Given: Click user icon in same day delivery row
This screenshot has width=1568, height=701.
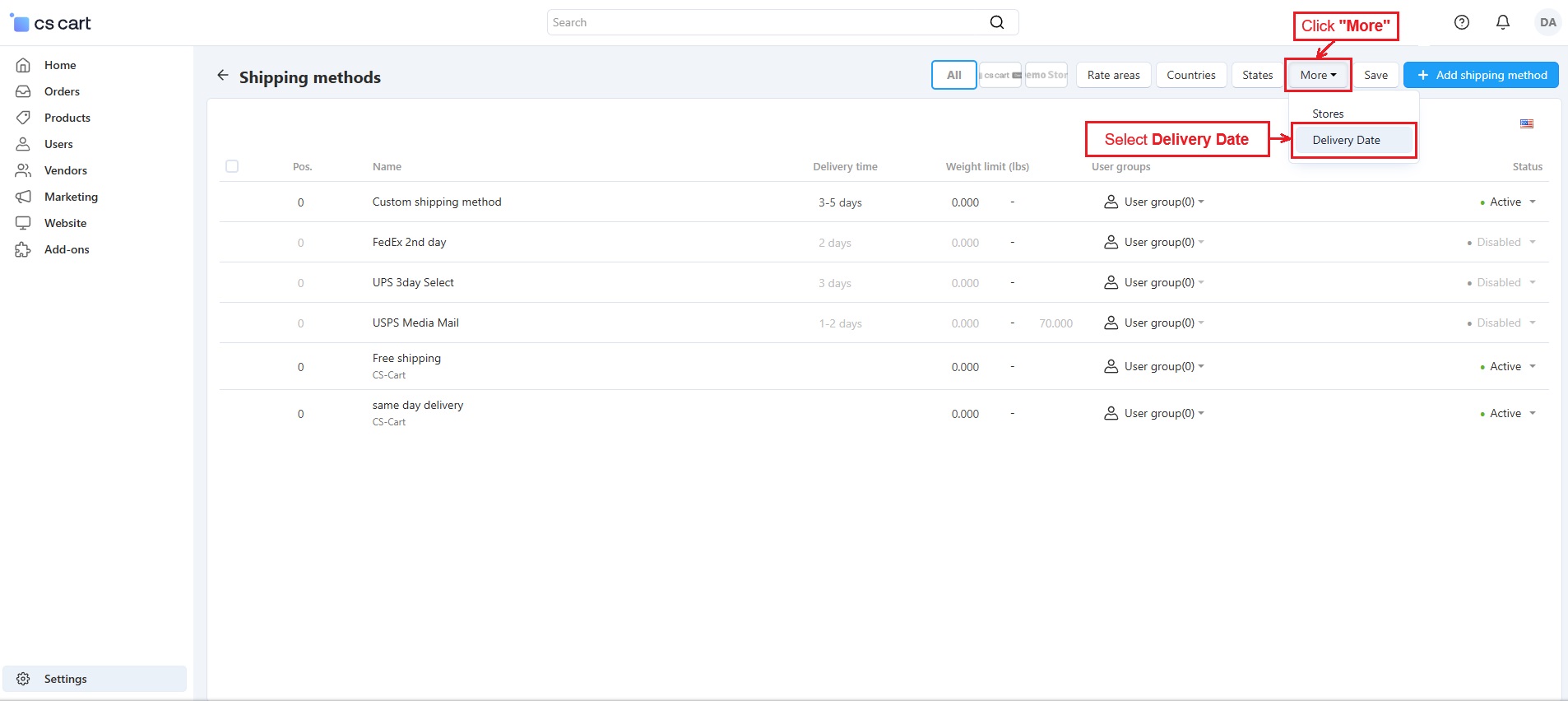Looking at the screenshot, I should click(1111, 413).
